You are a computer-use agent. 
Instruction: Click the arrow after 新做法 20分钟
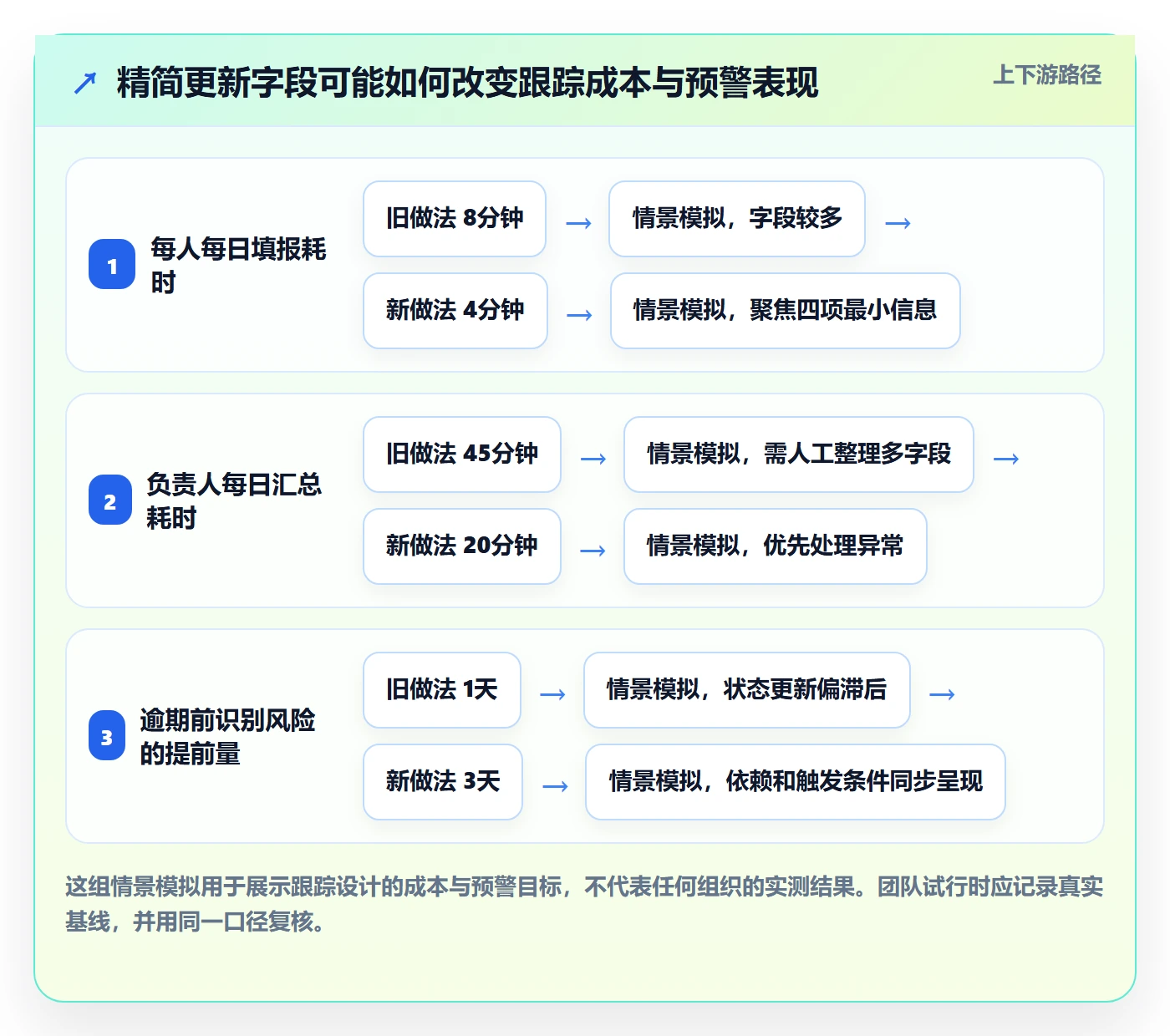pos(593,551)
